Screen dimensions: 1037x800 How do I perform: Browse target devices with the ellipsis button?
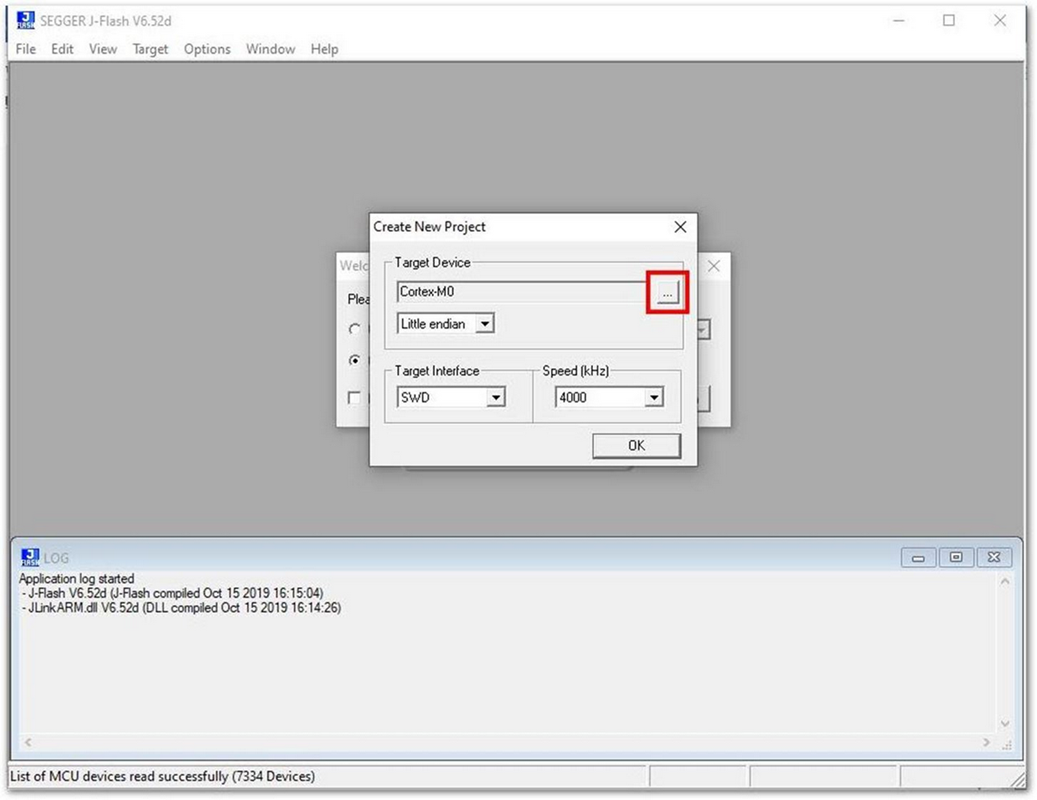pyautogui.click(x=668, y=292)
